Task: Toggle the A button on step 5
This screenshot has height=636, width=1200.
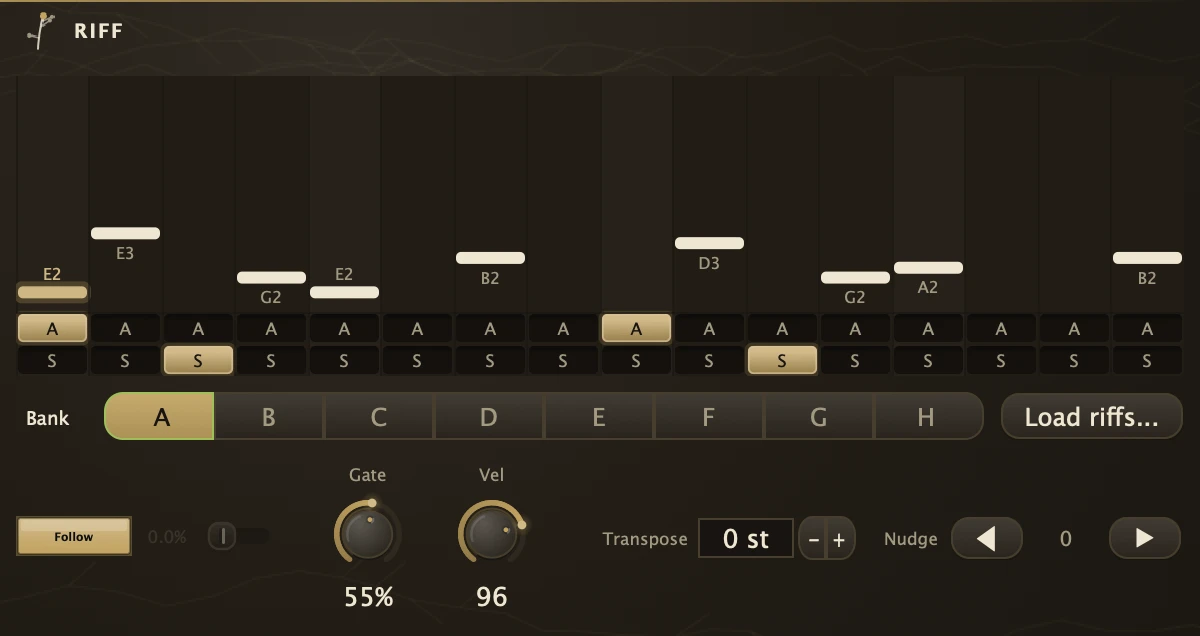Action: 344,329
